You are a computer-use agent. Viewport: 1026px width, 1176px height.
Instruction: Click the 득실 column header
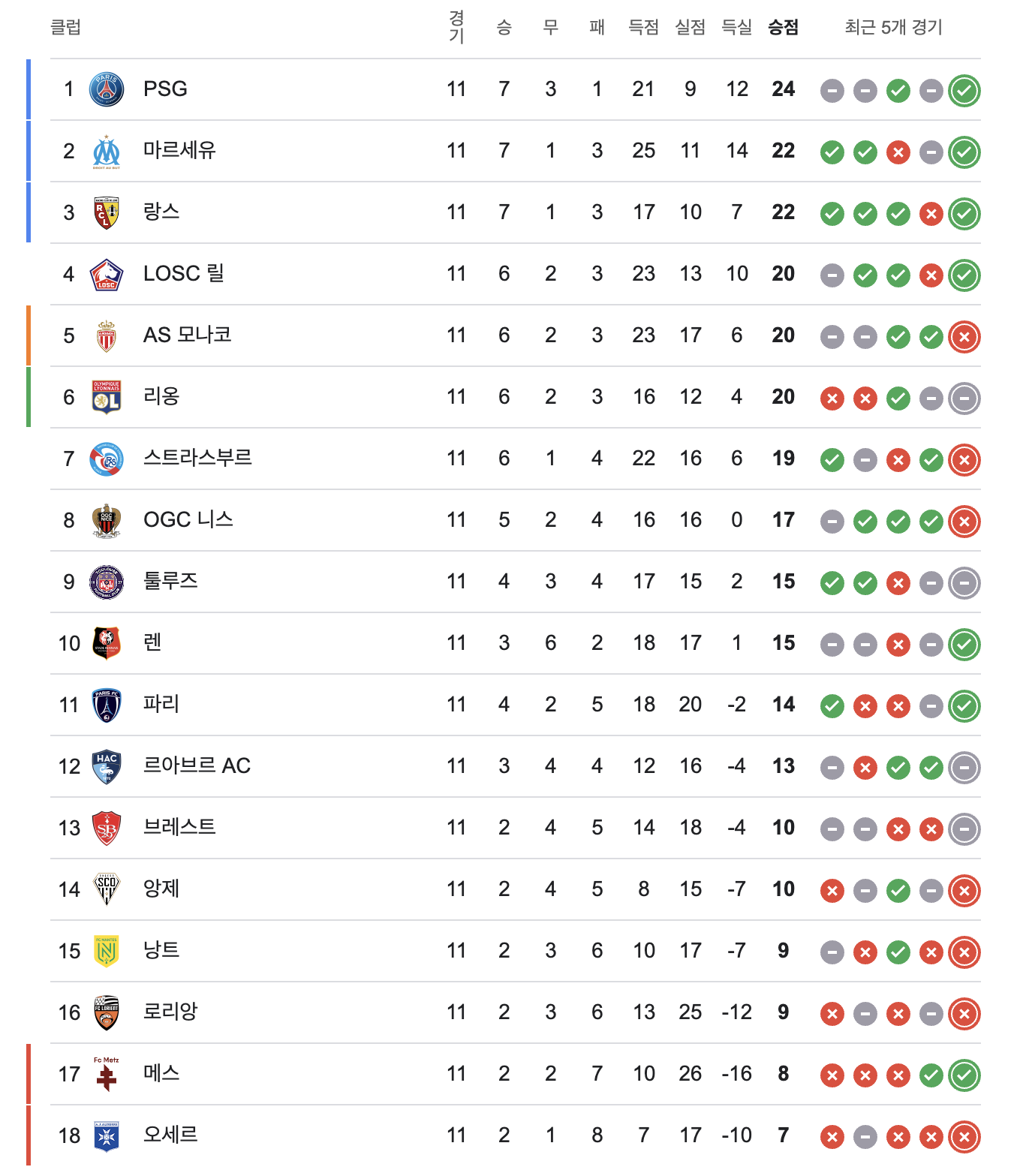[x=736, y=28]
